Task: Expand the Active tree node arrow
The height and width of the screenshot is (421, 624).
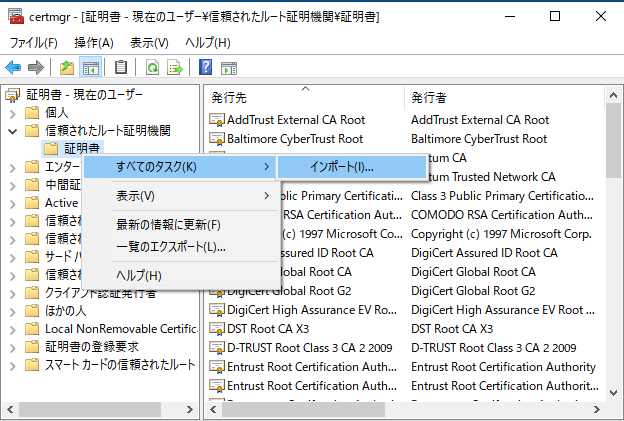Action: click(13, 204)
